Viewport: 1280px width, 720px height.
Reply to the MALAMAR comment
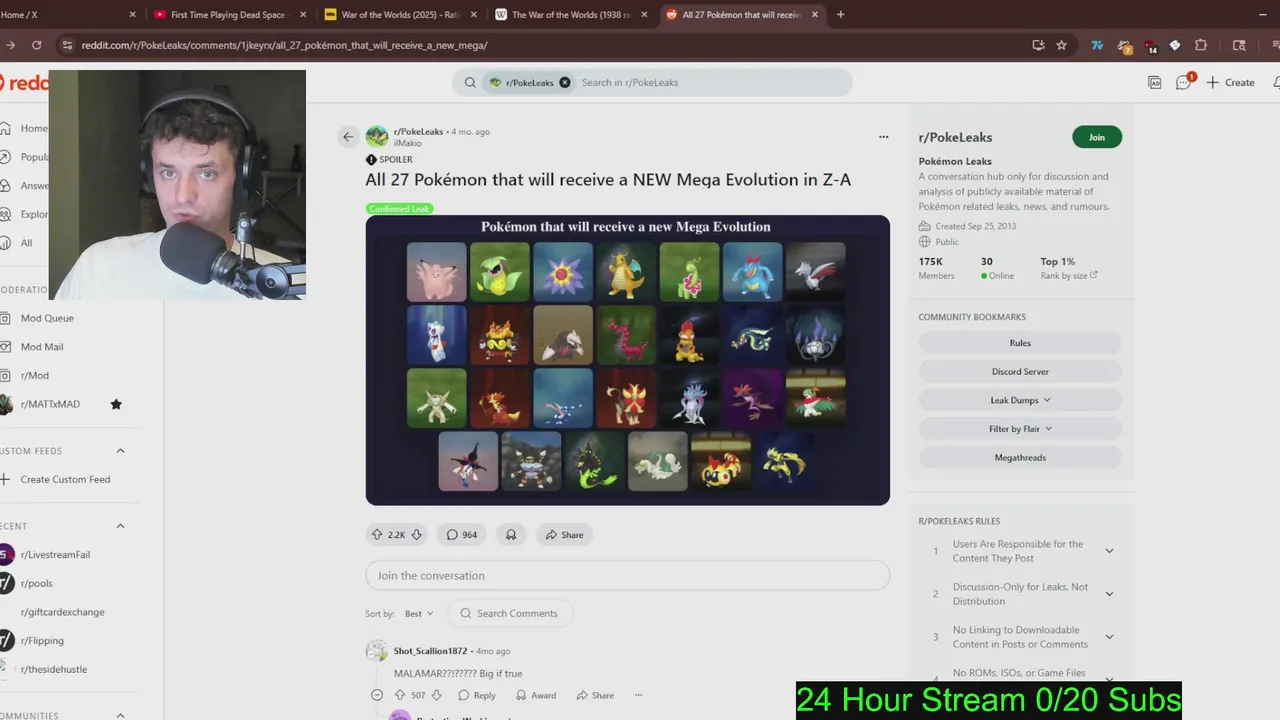pos(476,695)
